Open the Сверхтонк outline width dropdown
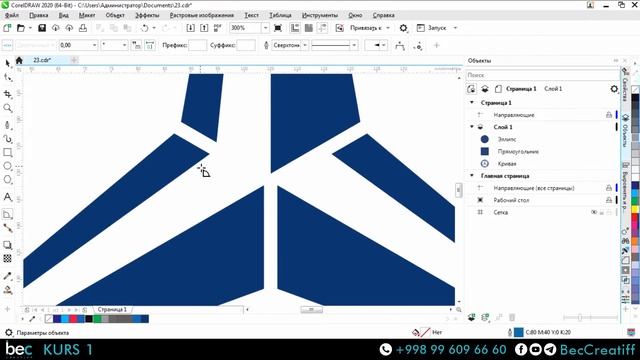This screenshot has width=640, height=360. point(305,45)
